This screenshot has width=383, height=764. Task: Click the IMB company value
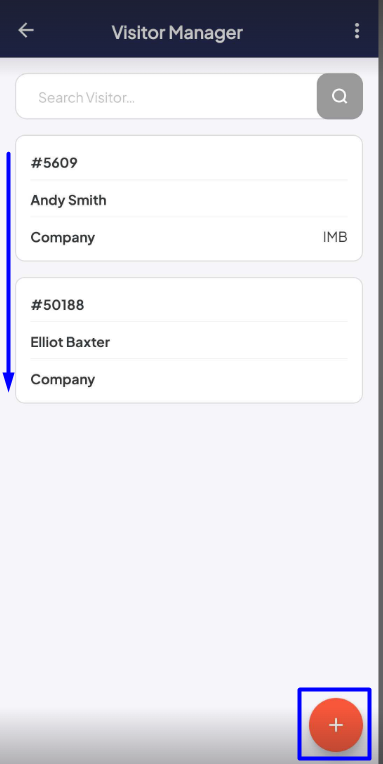[335, 237]
